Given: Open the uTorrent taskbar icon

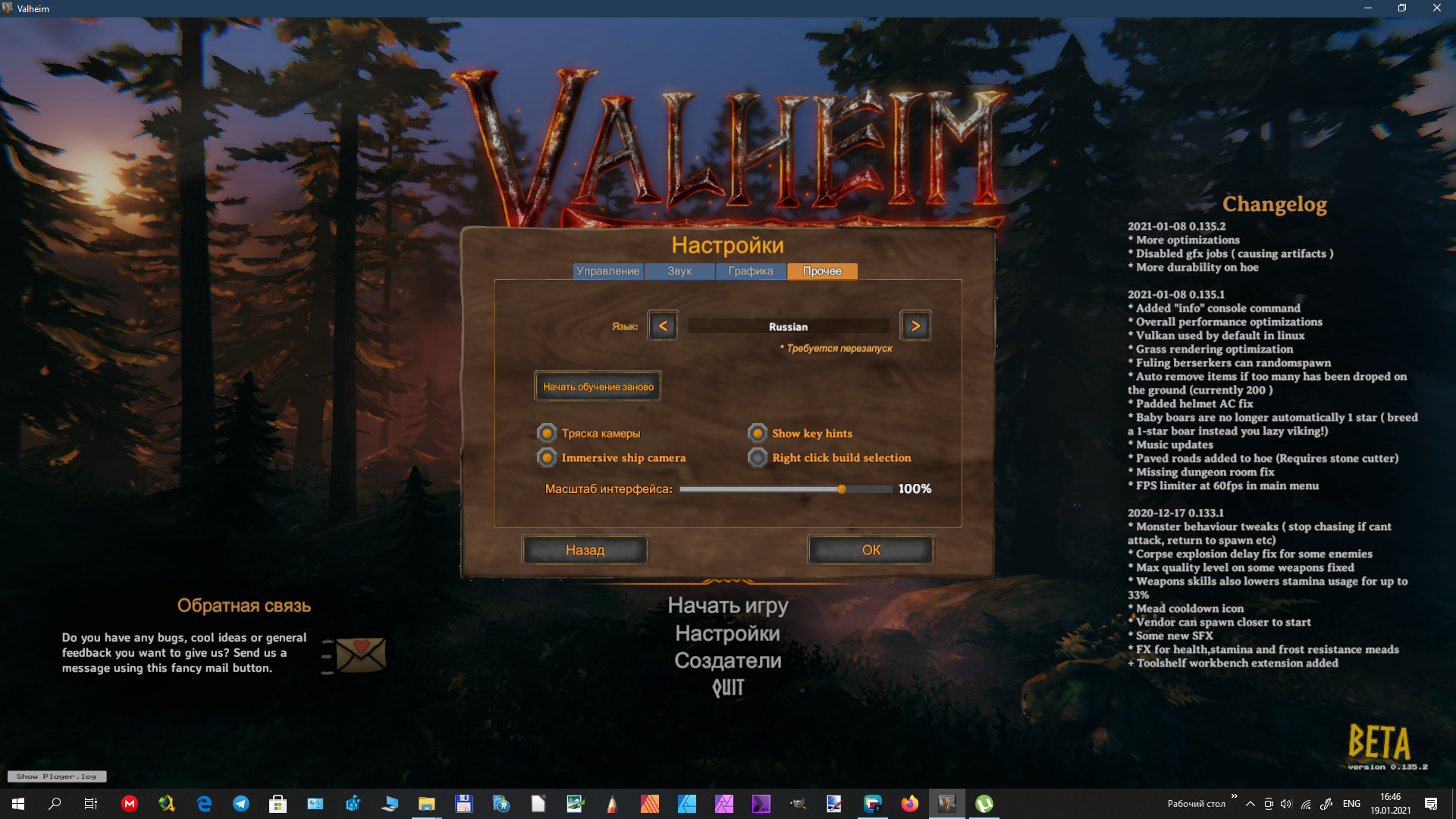Looking at the screenshot, I should [x=984, y=804].
